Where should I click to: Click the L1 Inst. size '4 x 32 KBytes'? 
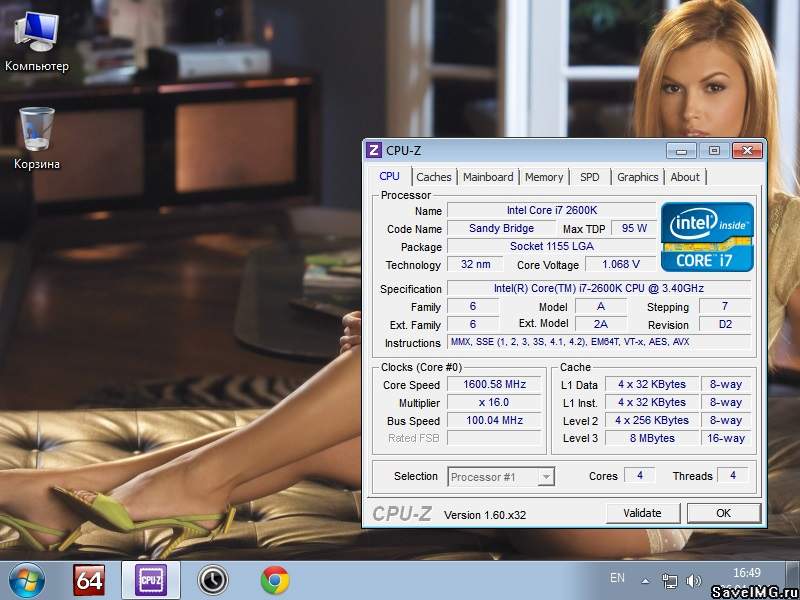pos(652,402)
